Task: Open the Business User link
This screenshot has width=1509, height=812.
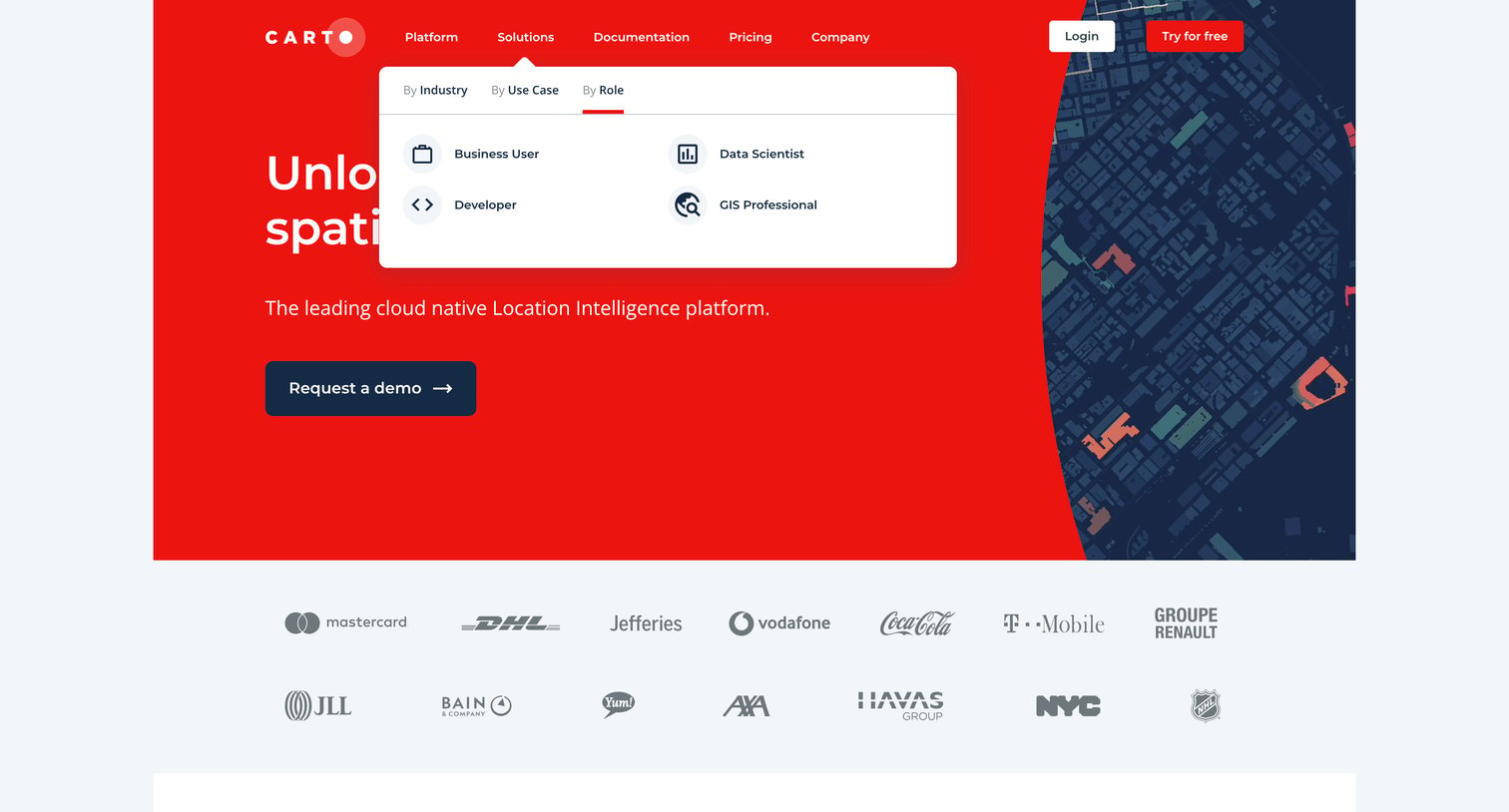Action: point(496,154)
